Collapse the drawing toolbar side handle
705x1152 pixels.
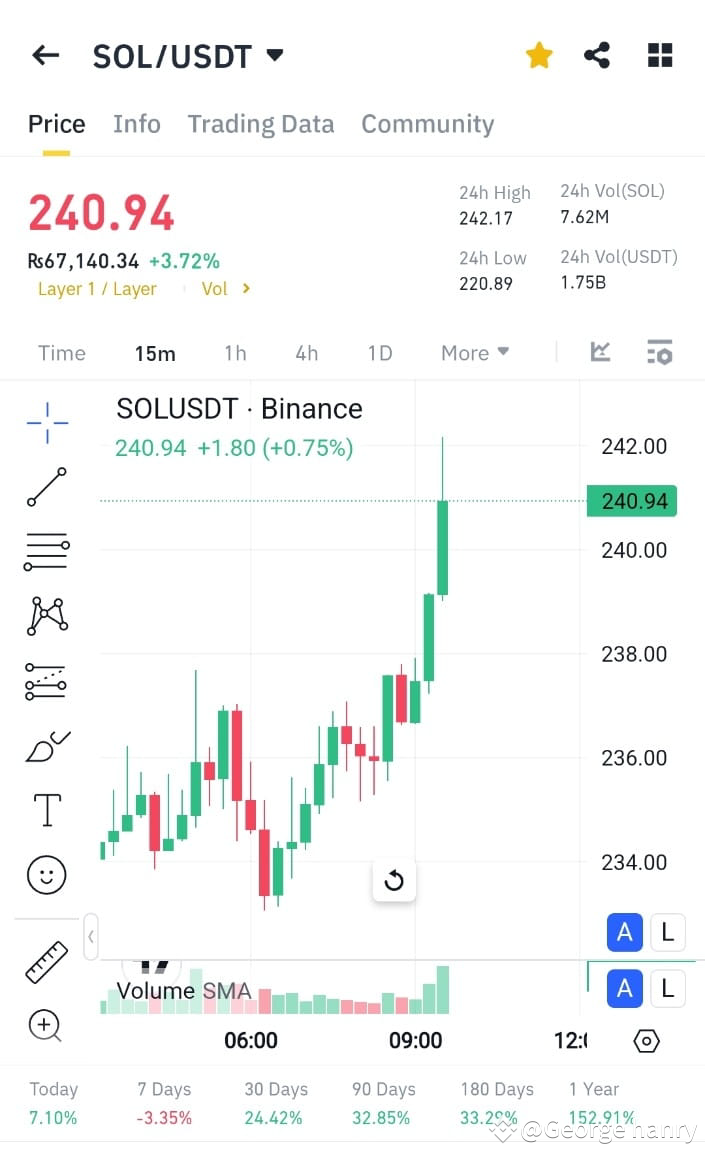pyautogui.click(x=91, y=937)
